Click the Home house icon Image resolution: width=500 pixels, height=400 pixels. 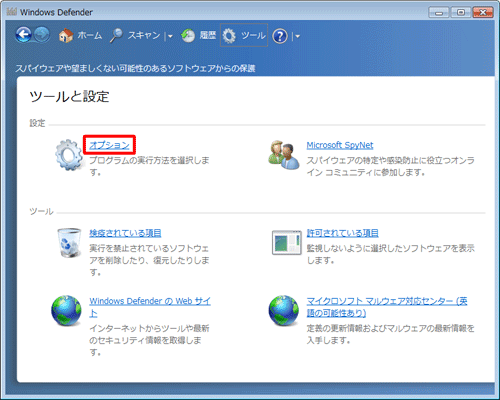pos(66,35)
